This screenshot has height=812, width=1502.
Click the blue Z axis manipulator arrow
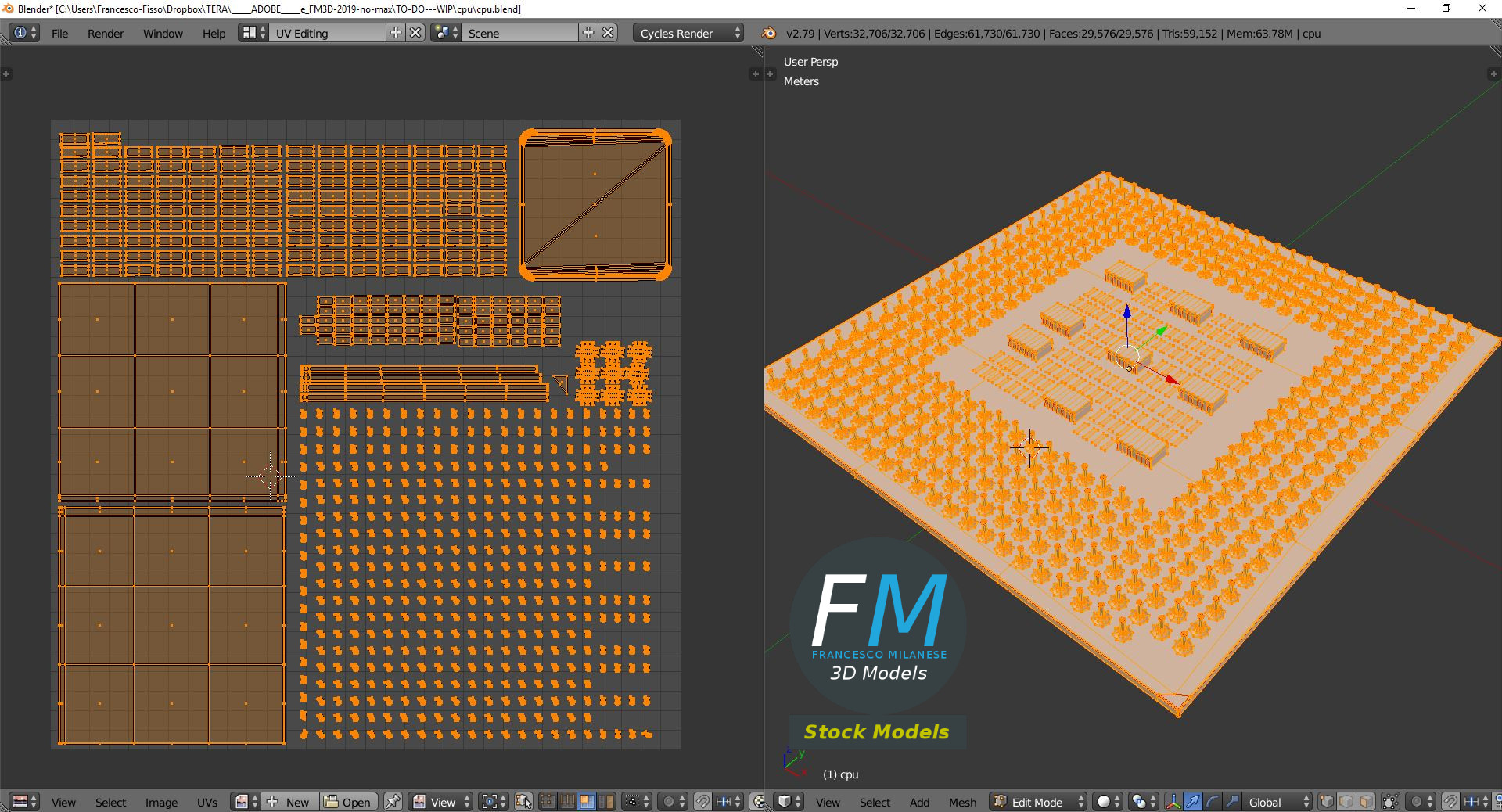1126,313
